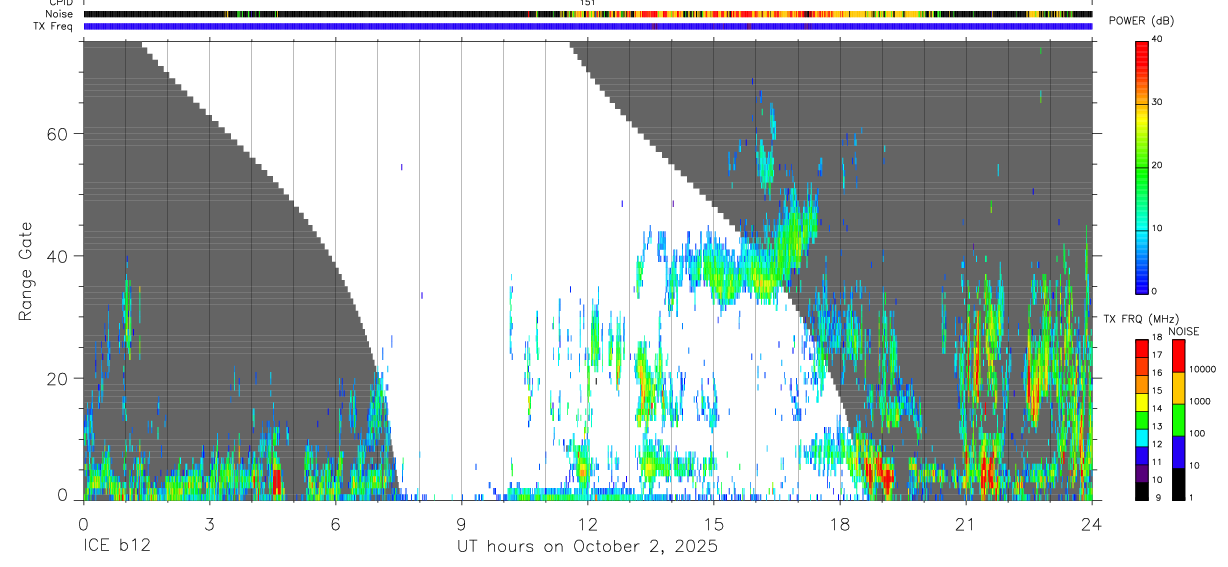Viewport: 1228px width, 567px height.
Task: Click the blue TX frequency strip
Action: pyautogui.click(x=588, y=26)
